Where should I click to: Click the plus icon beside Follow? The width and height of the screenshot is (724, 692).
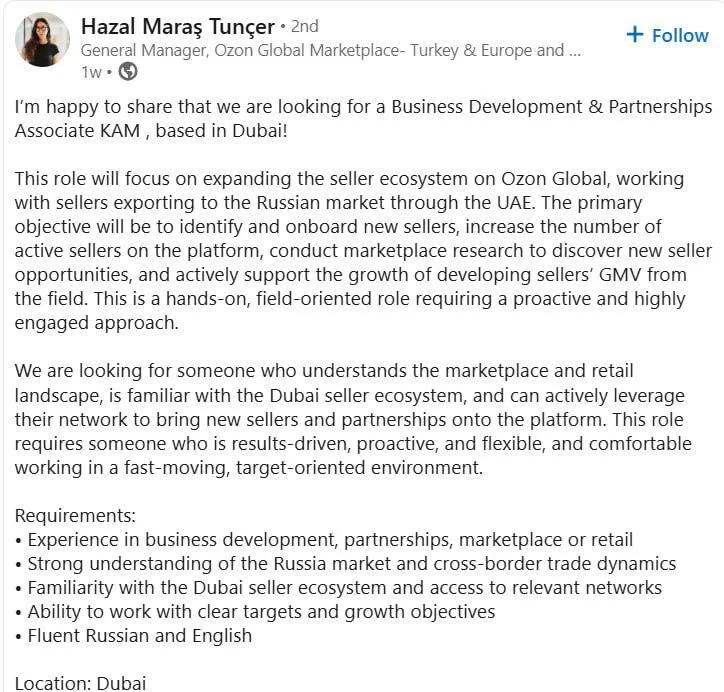634,35
